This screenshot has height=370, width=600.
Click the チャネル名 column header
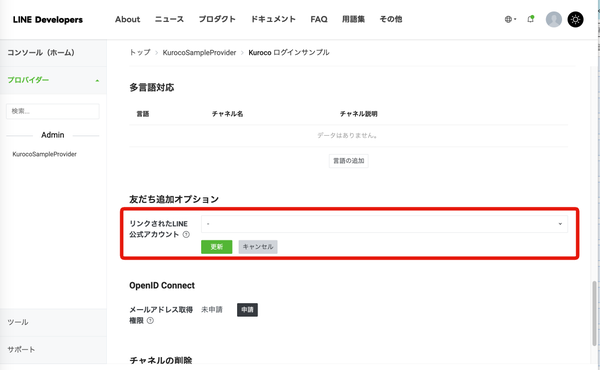(228, 114)
